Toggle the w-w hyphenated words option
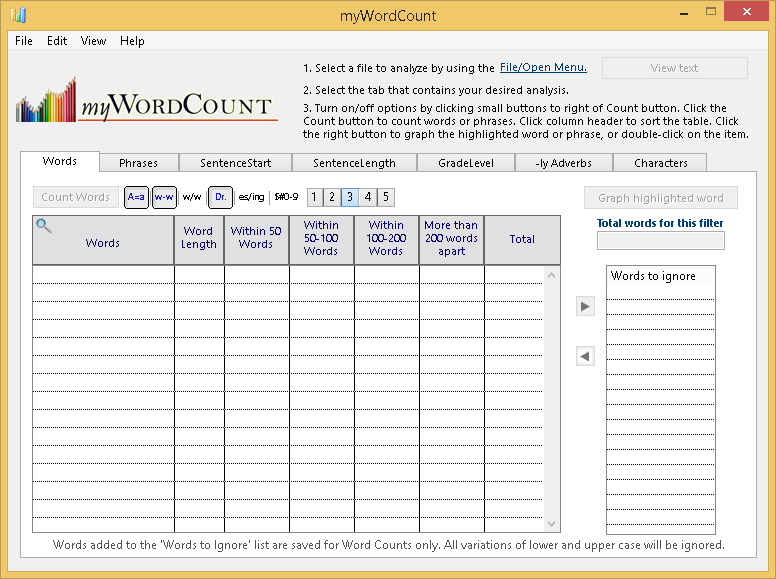776x579 pixels. (164, 197)
